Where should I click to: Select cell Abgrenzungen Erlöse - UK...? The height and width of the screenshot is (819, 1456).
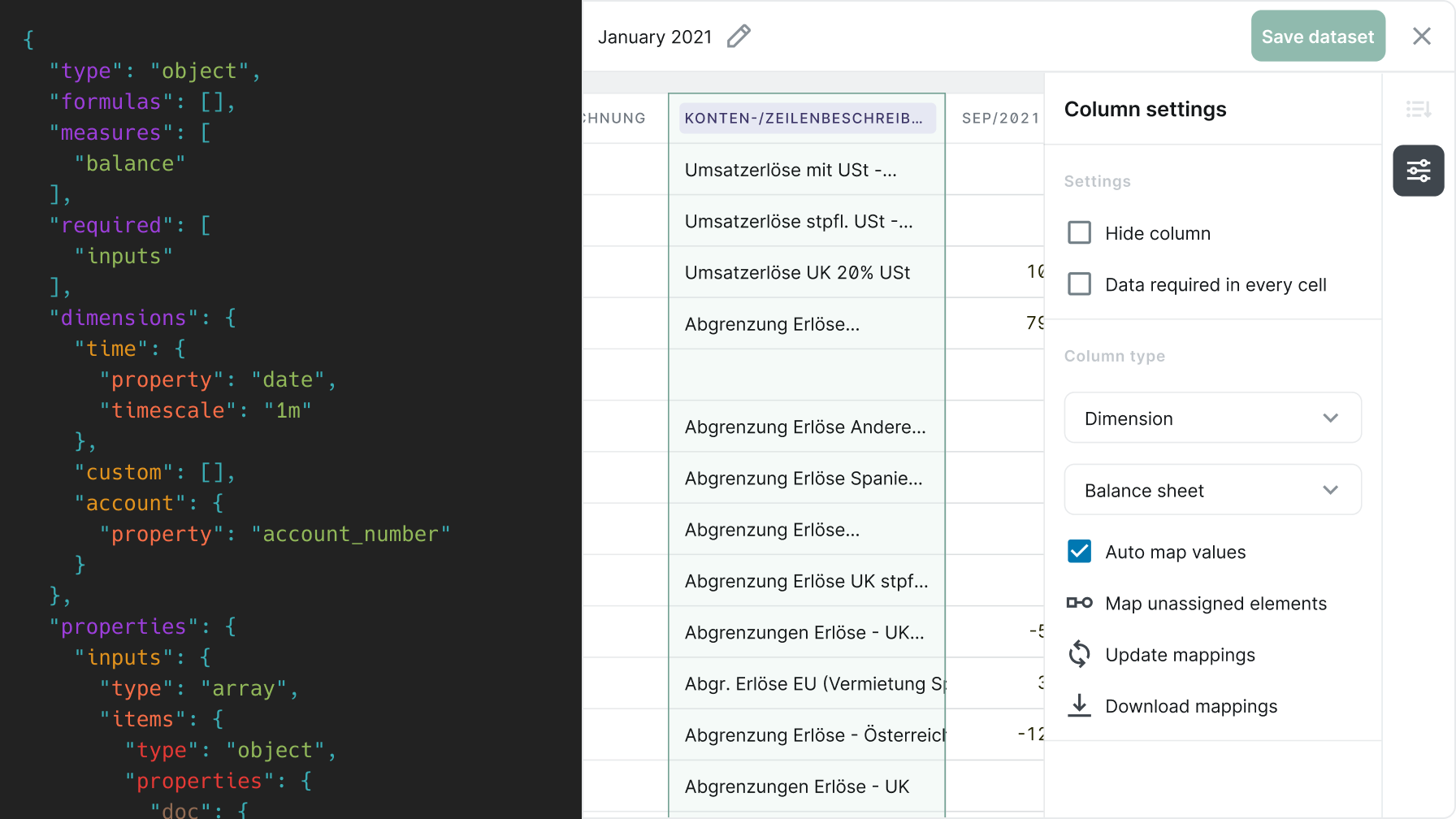tap(807, 632)
